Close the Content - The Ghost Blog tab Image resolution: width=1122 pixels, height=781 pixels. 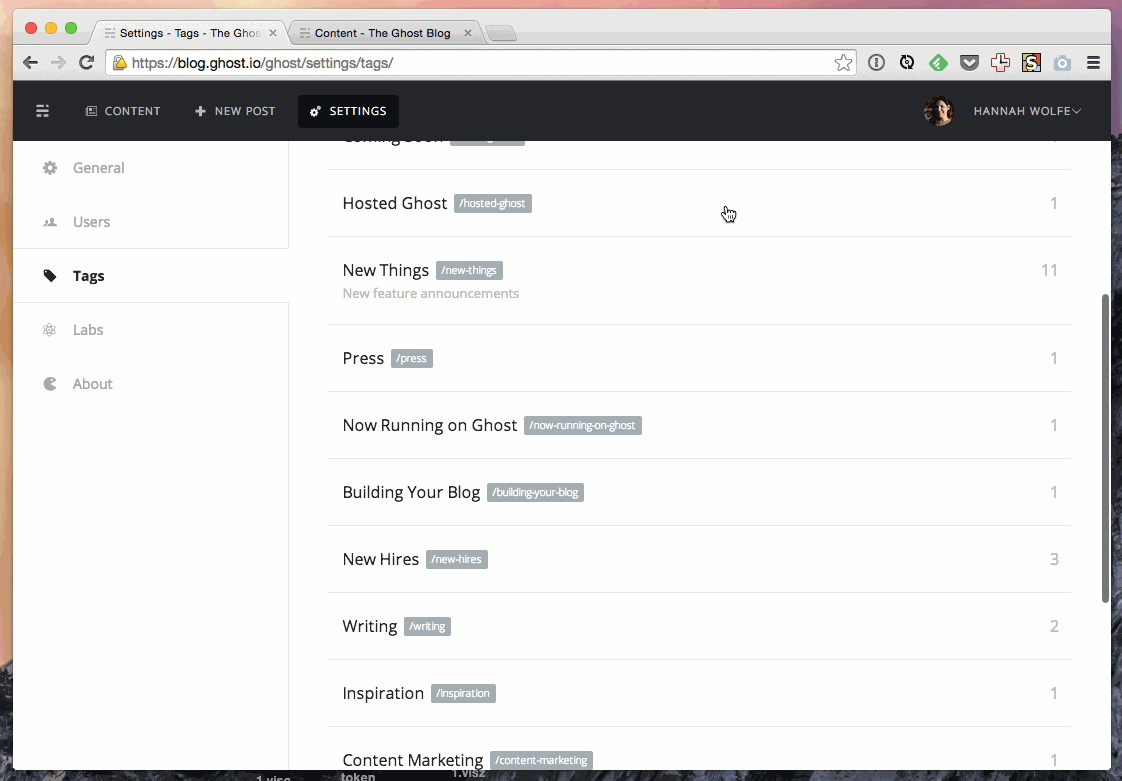(x=467, y=33)
